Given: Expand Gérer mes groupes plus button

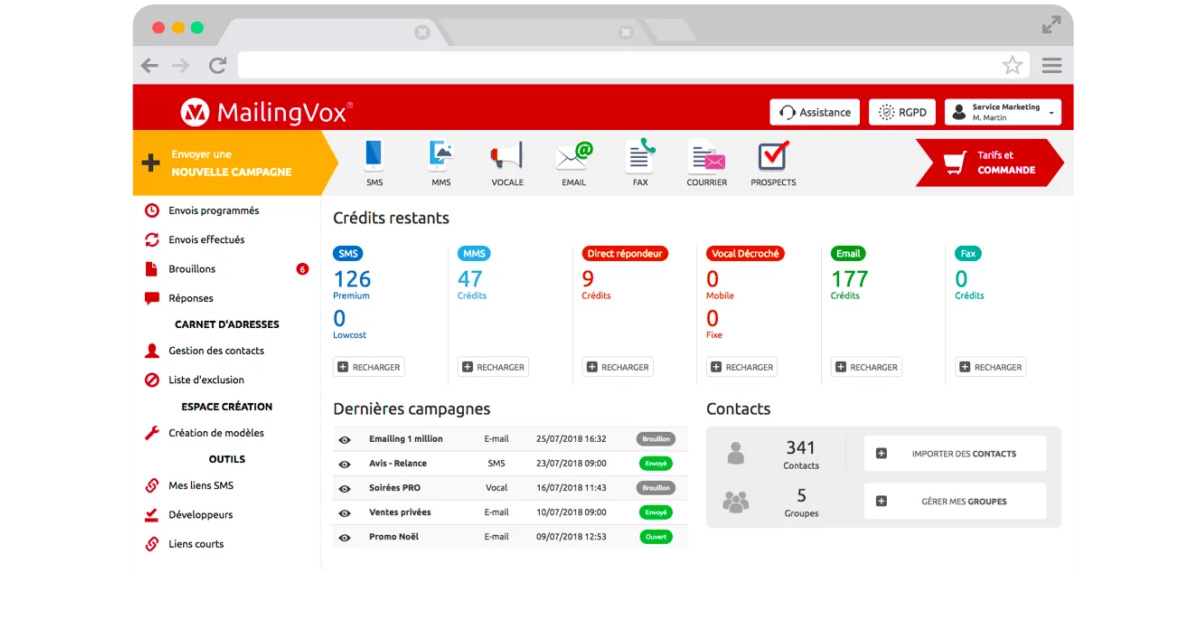Looking at the screenshot, I should [881, 502].
